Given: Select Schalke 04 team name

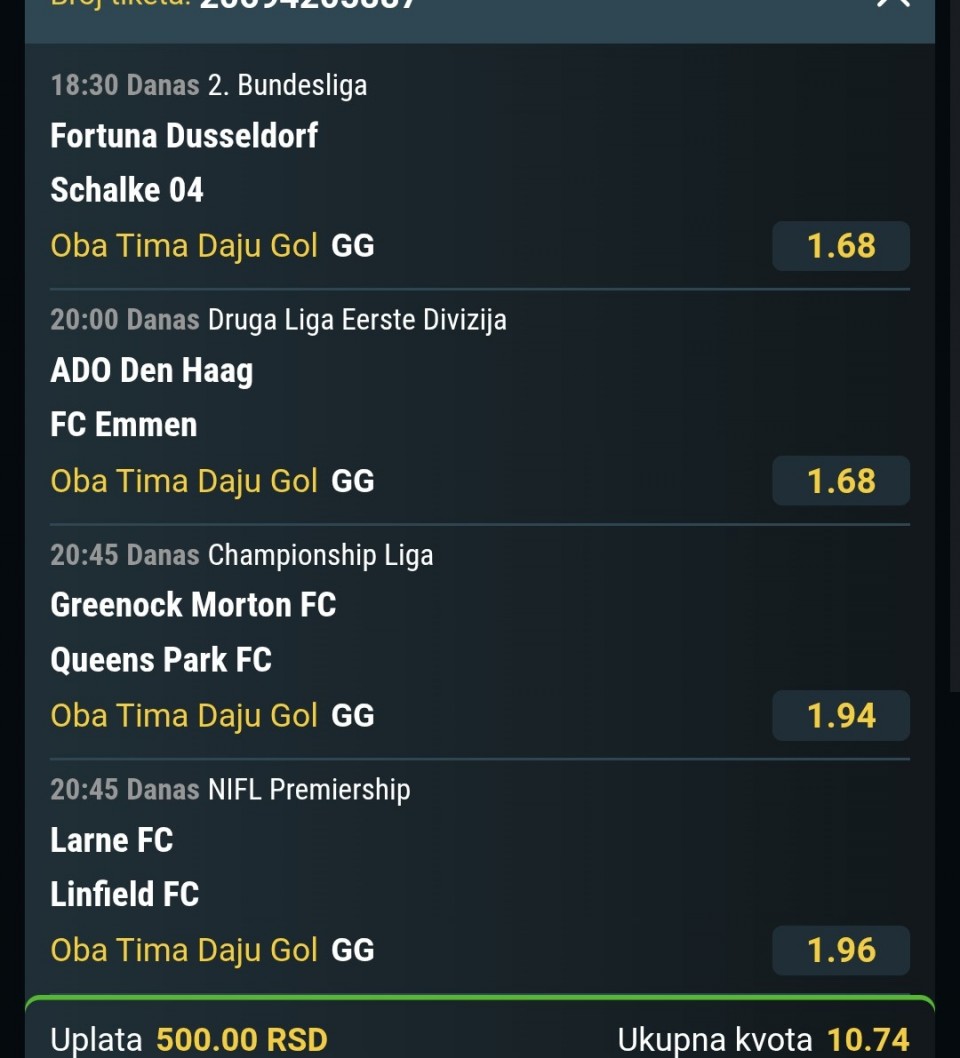Looking at the screenshot, I should pyautogui.click(x=127, y=189).
